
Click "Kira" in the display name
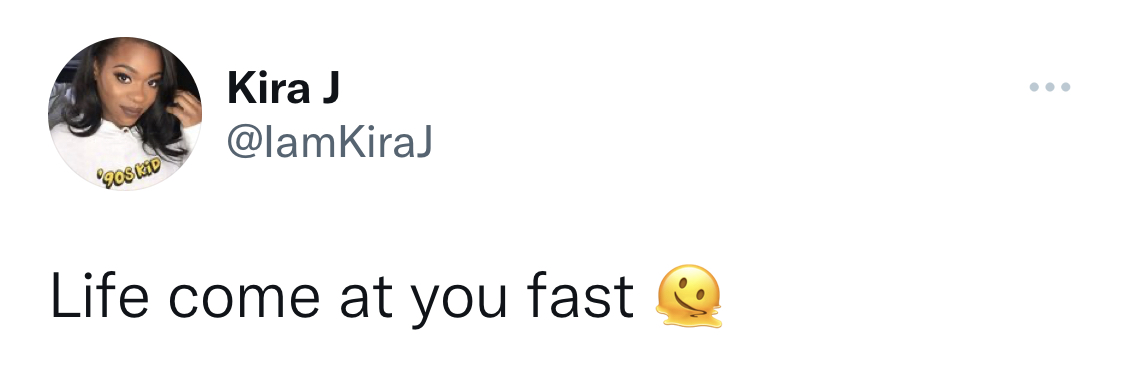click(x=269, y=89)
